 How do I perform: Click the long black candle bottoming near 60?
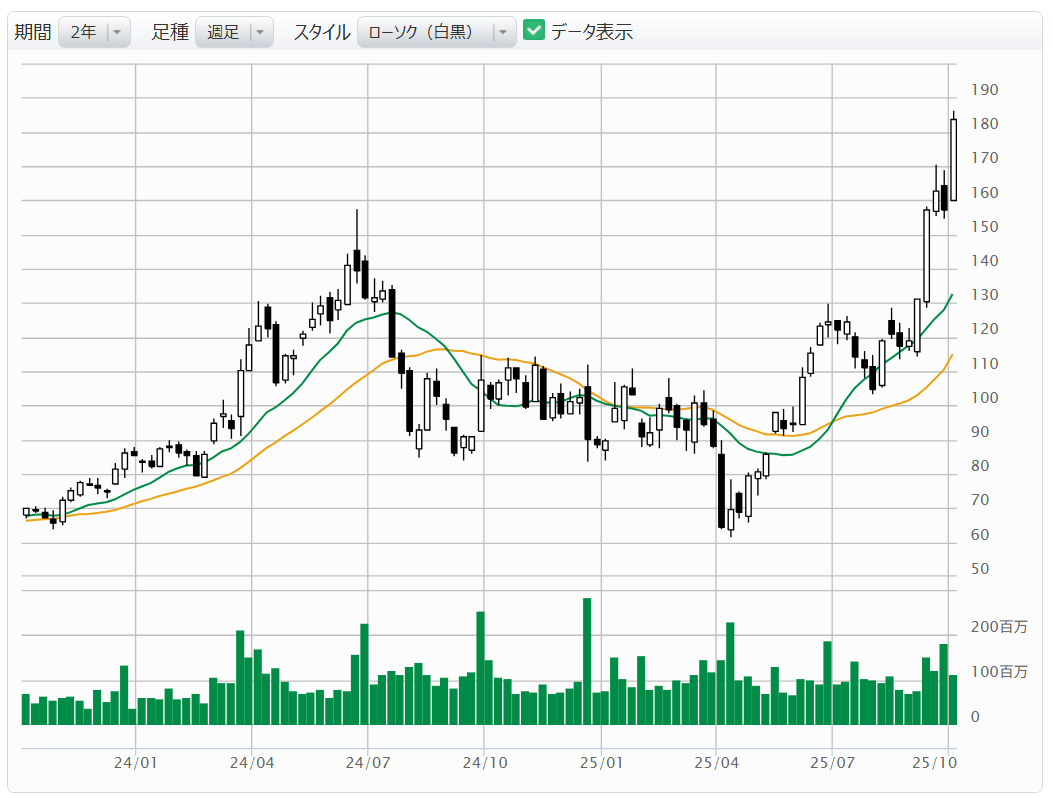721,490
